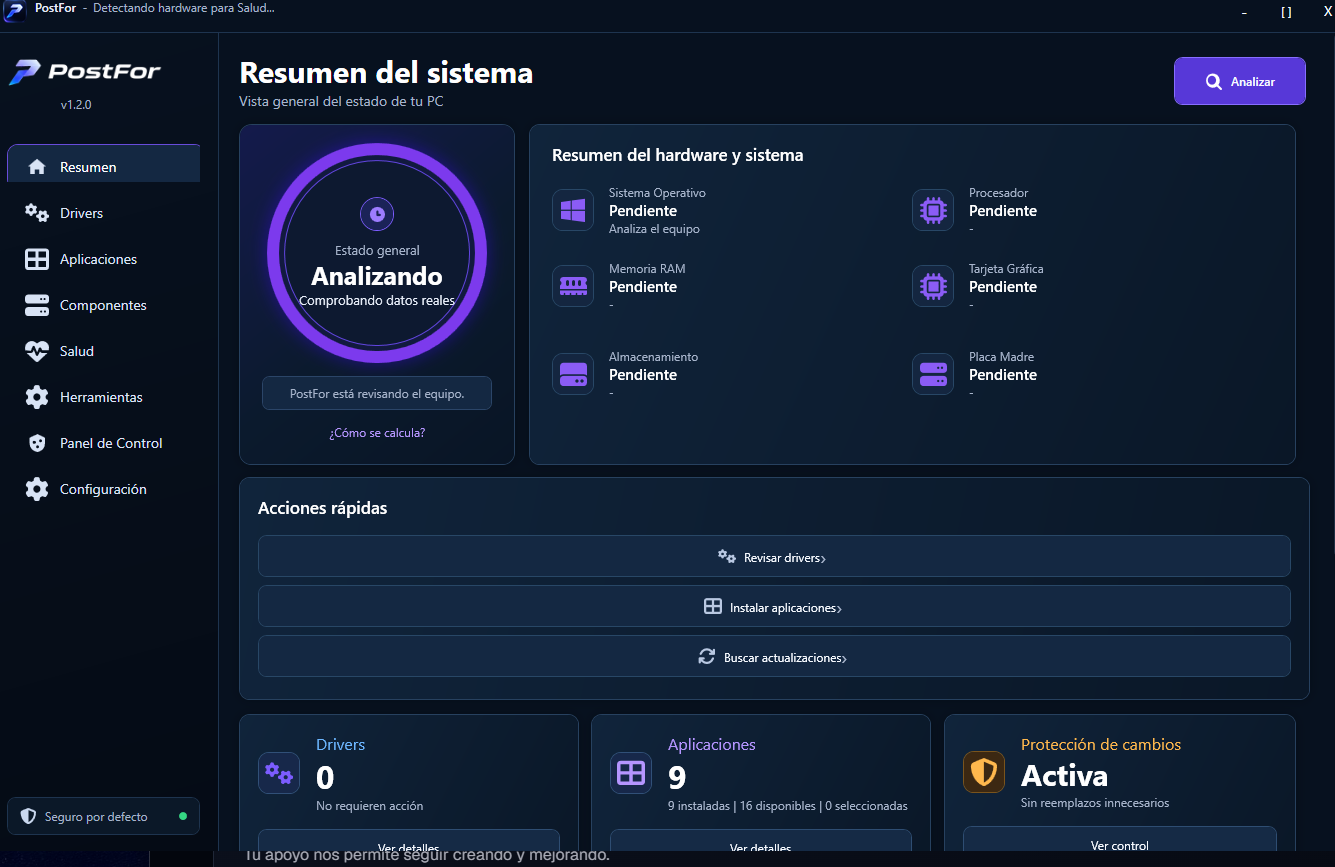
Task: Click the grid icon beside Aplicaciones menu
Action: [x=37, y=259]
